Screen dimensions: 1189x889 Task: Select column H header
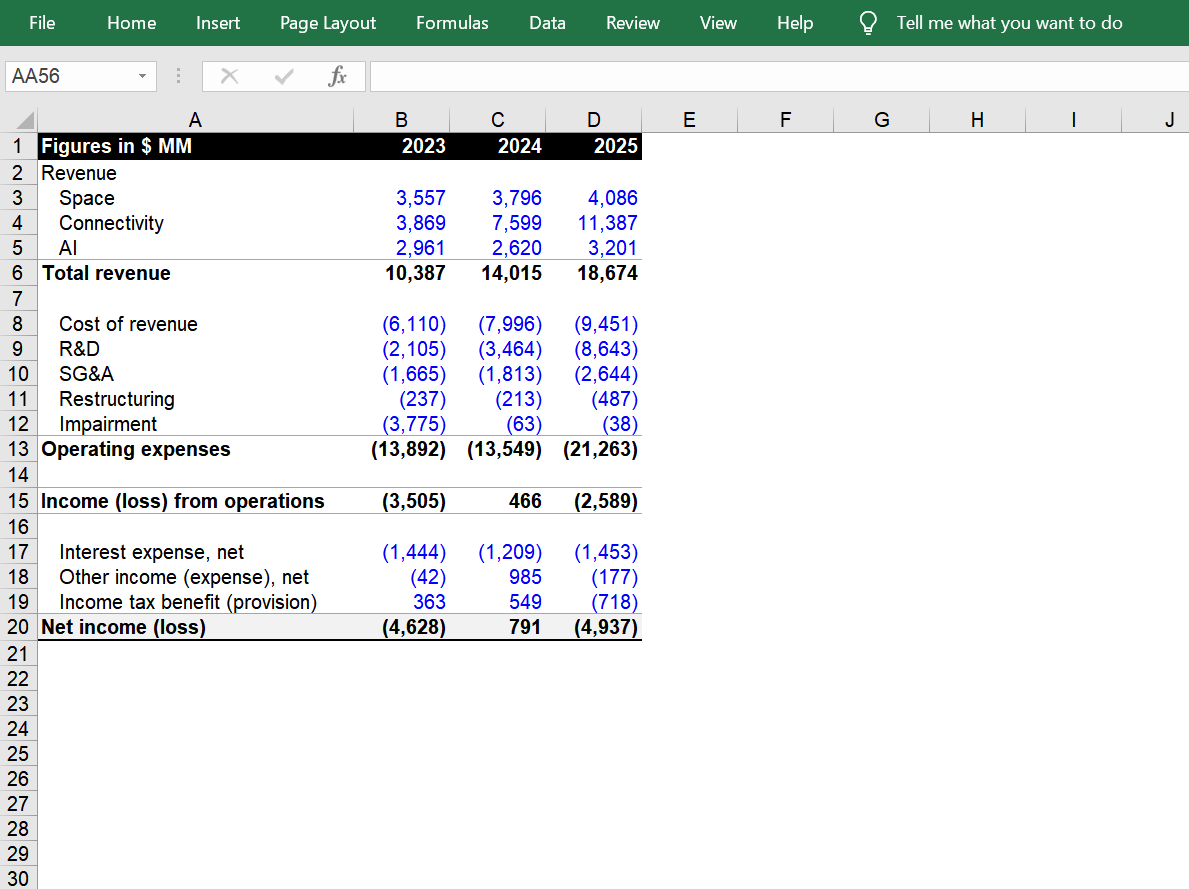(x=977, y=120)
